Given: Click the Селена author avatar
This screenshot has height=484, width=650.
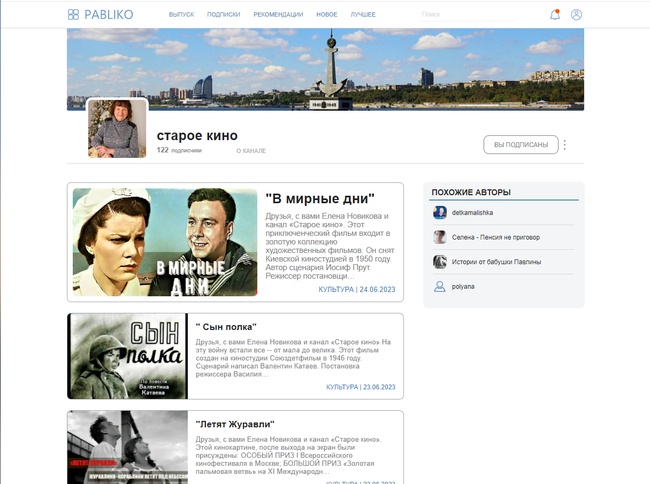Looking at the screenshot, I should click(439, 237).
